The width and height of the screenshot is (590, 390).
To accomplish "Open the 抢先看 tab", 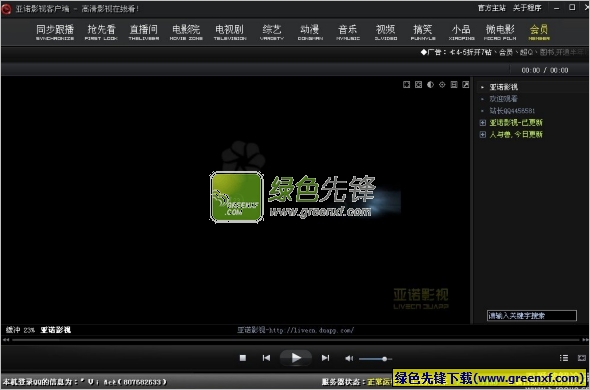I will coord(101,32).
